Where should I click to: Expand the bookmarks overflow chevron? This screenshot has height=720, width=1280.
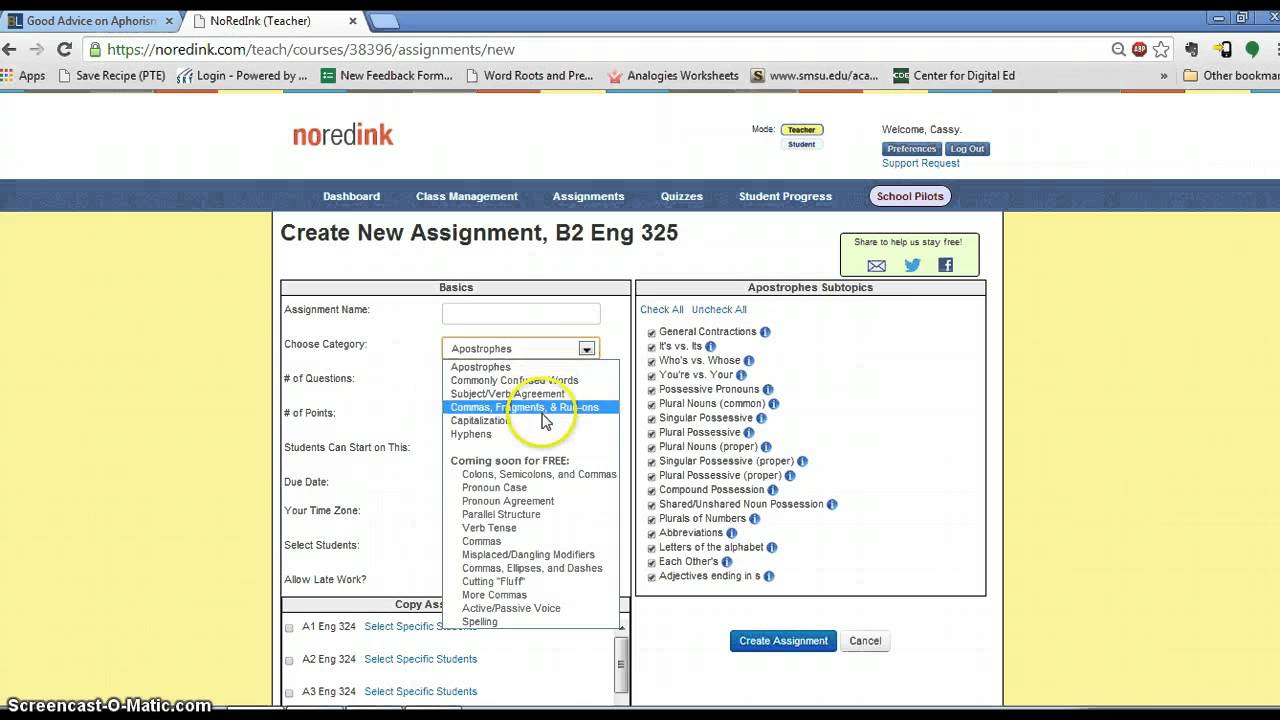(x=1163, y=75)
